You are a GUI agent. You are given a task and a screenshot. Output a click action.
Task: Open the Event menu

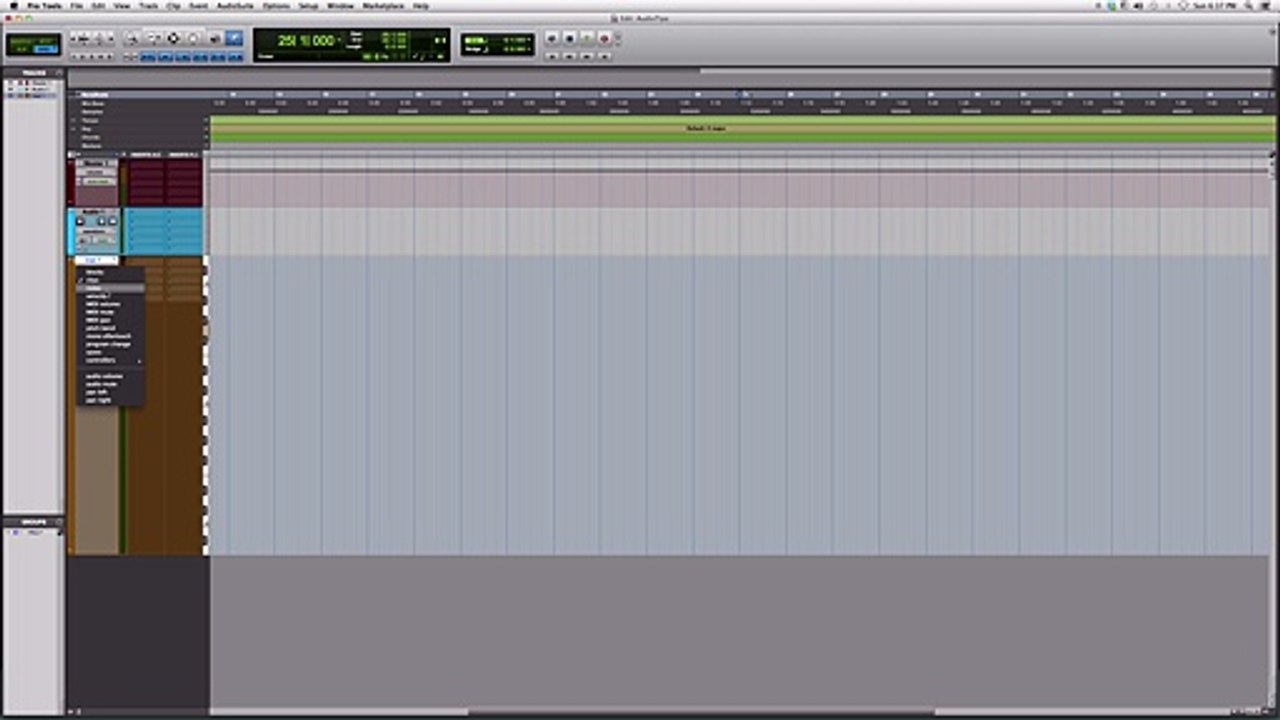[199, 5]
